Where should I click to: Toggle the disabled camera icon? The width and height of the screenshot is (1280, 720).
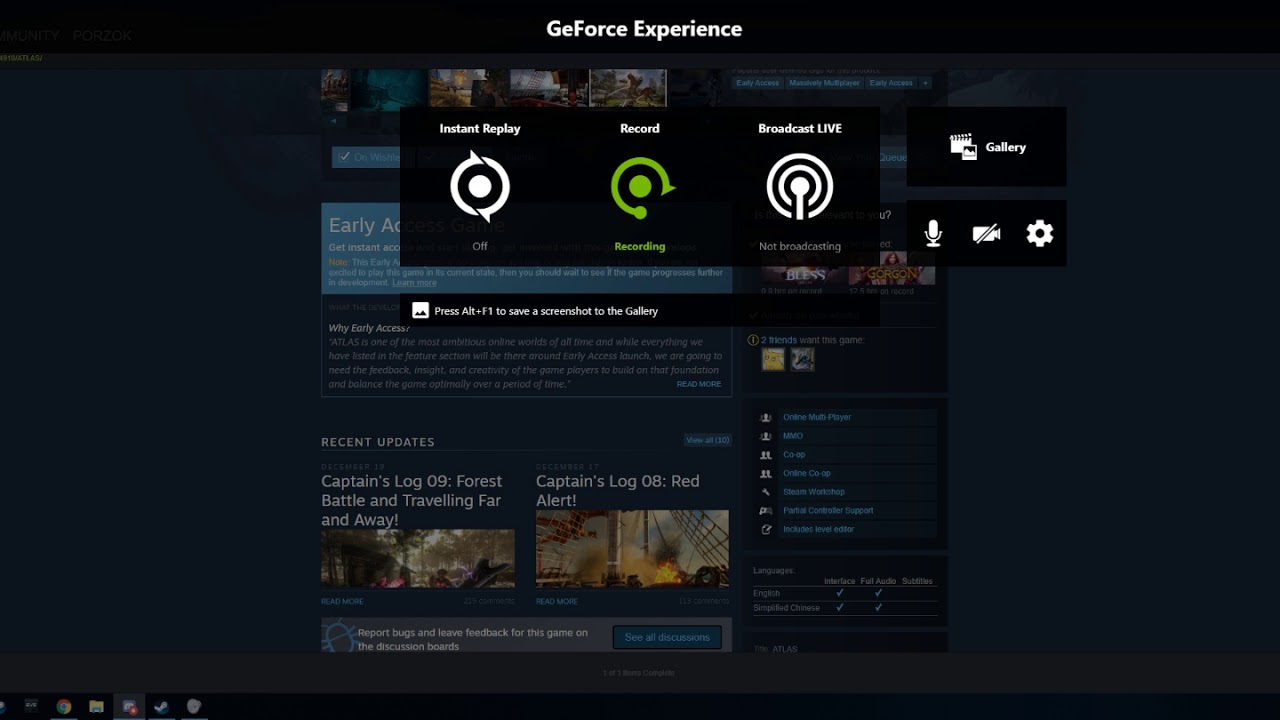[x=986, y=234]
